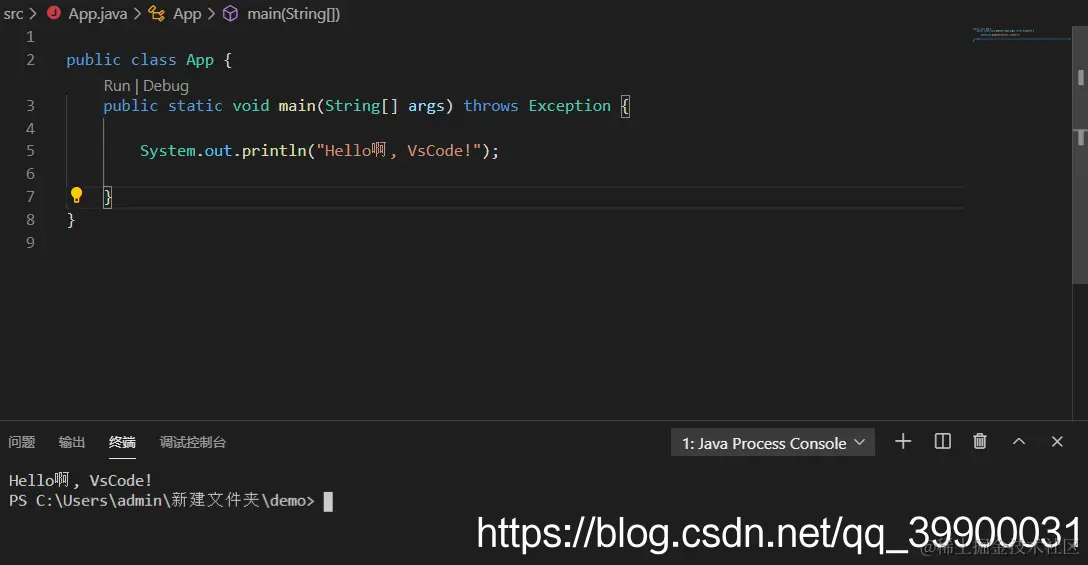Split the terminal pane

point(942,441)
